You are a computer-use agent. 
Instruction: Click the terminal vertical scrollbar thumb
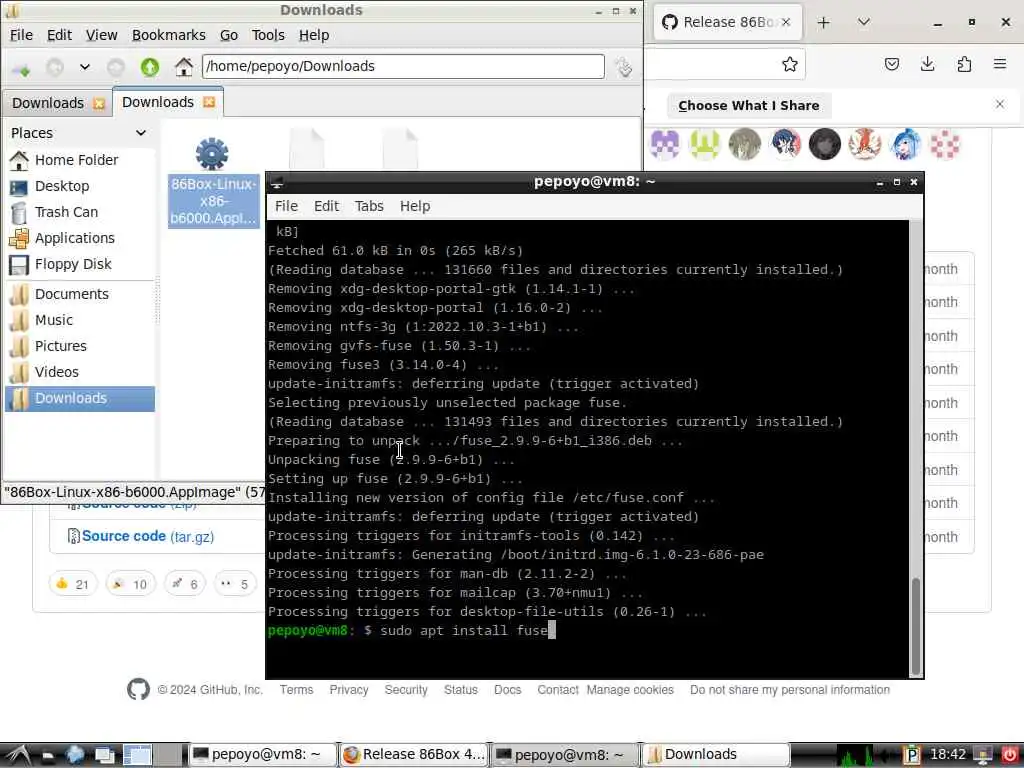pyautogui.click(x=916, y=626)
